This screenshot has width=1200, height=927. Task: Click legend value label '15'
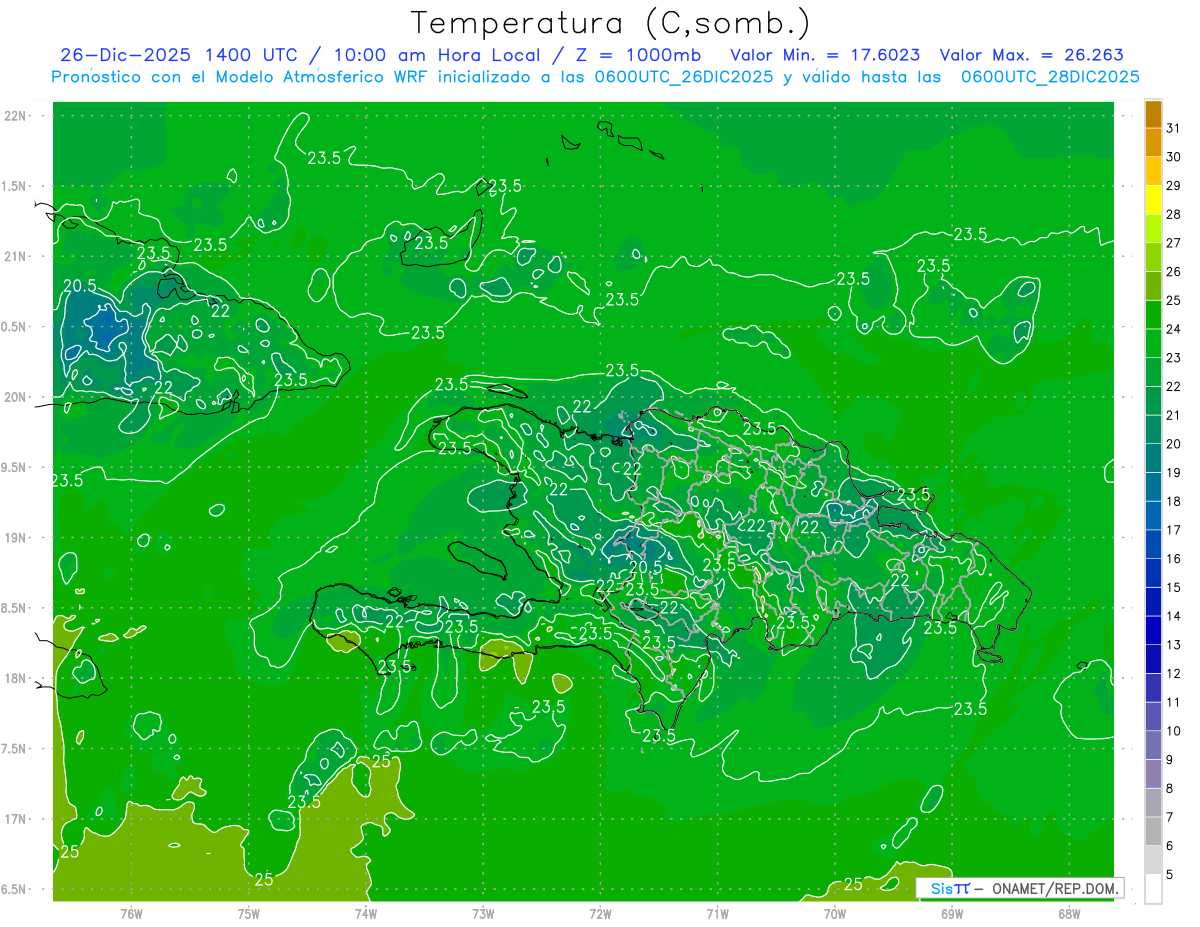pos(1174,588)
